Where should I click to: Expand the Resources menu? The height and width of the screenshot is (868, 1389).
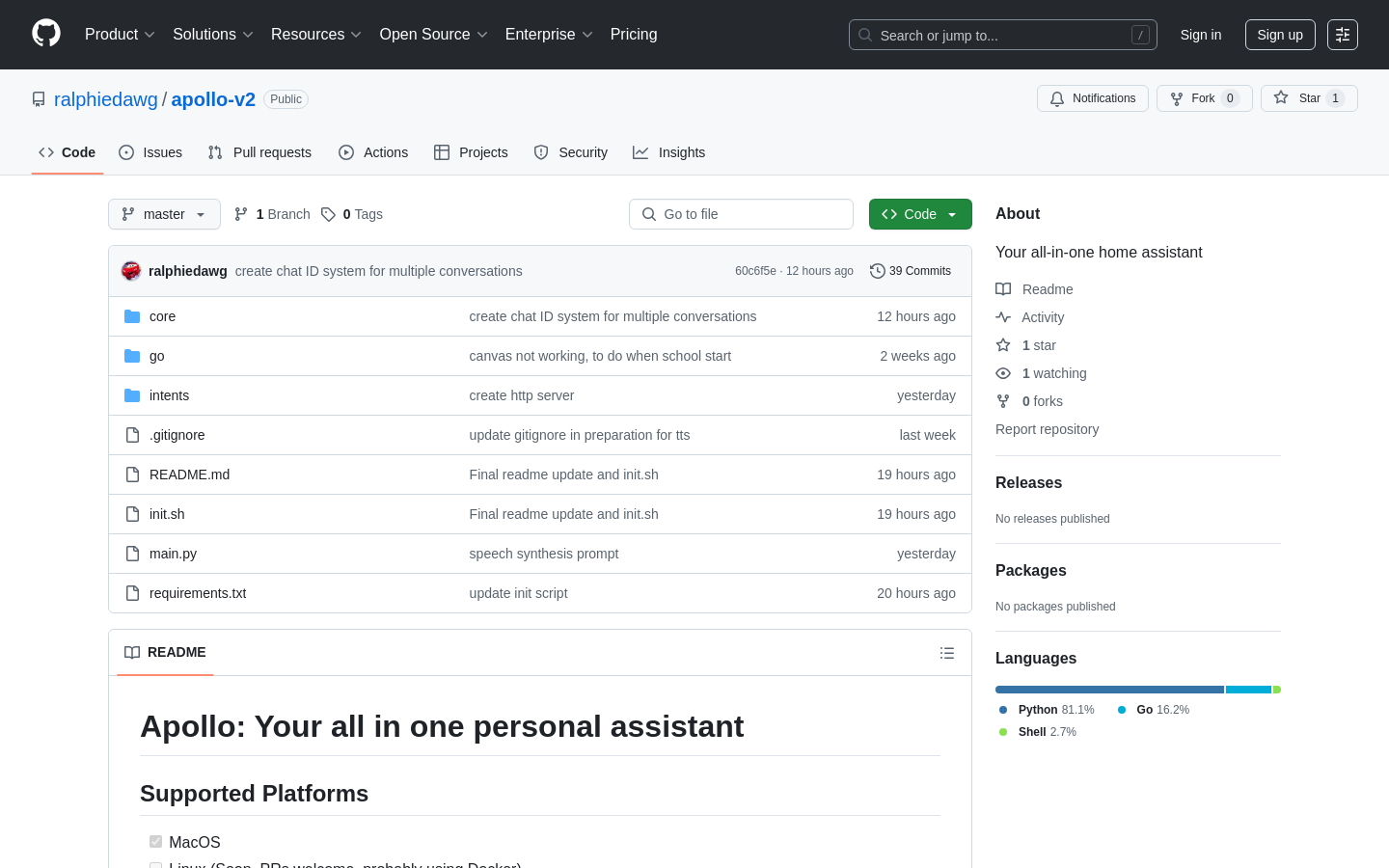tap(316, 35)
